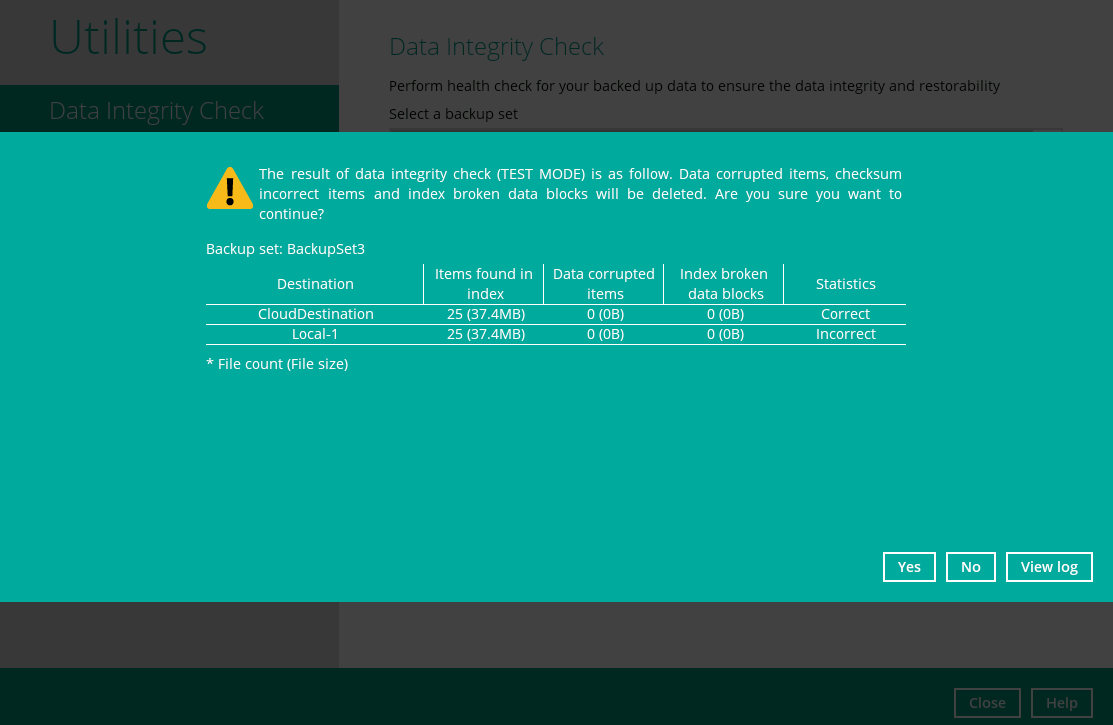Image resolution: width=1113 pixels, height=725 pixels.
Task: Open Help from the bottom bar
Action: pos(1061,703)
